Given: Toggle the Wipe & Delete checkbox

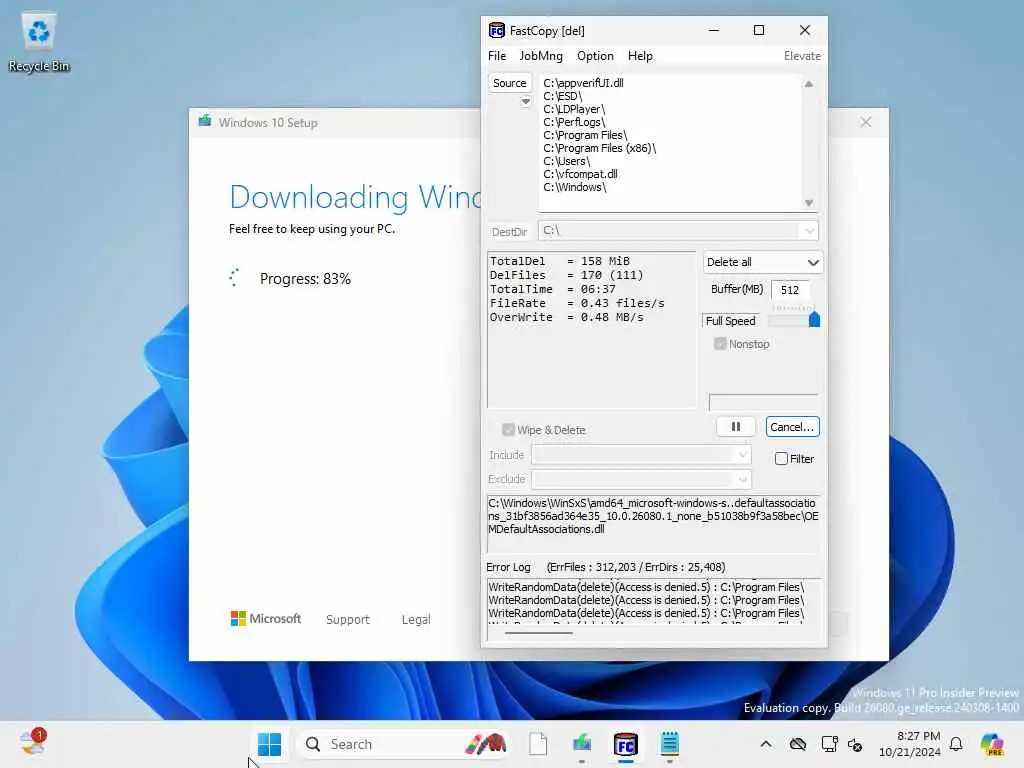Looking at the screenshot, I should tap(508, 430).
